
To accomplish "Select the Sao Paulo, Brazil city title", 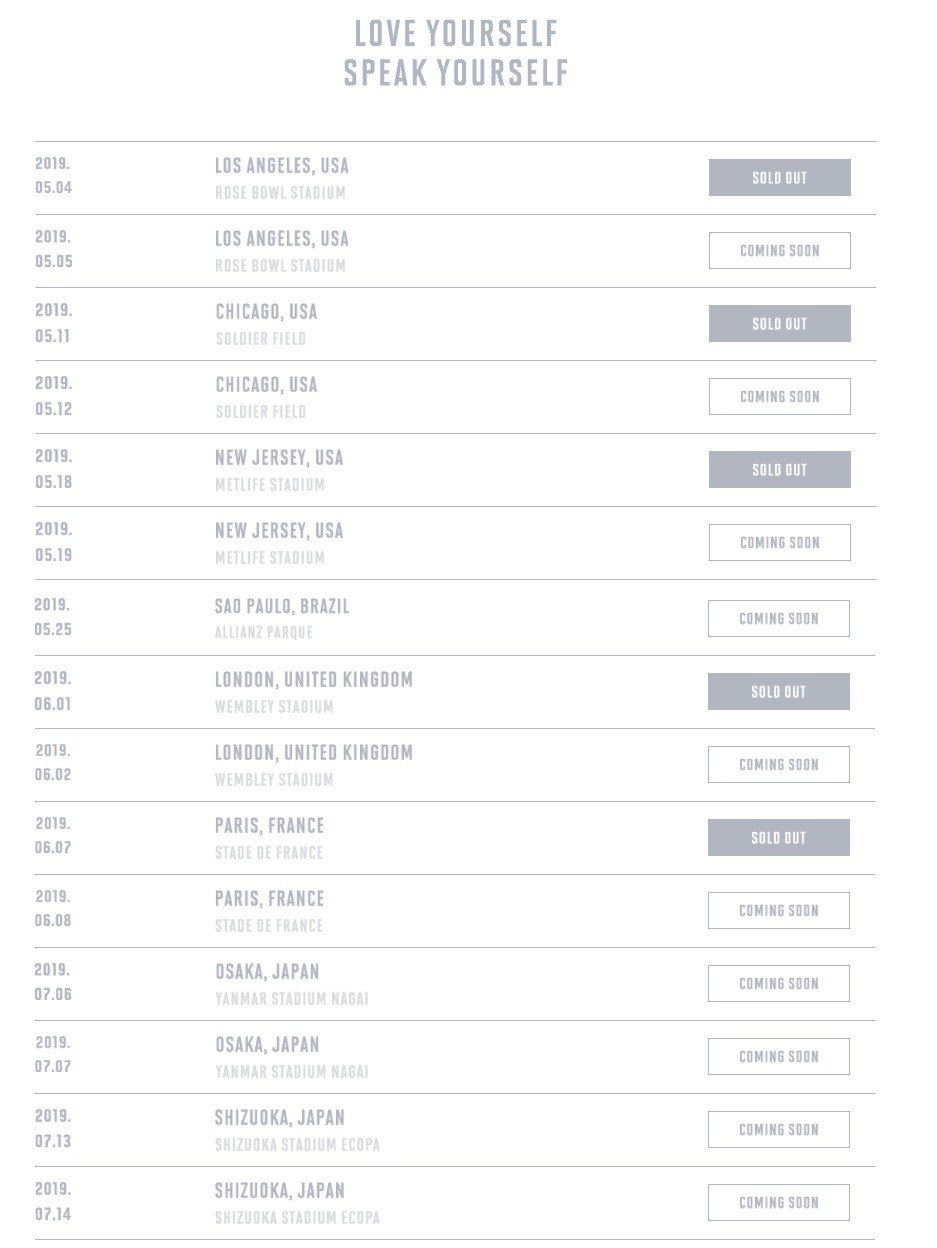I will click(x=282, y=606).
